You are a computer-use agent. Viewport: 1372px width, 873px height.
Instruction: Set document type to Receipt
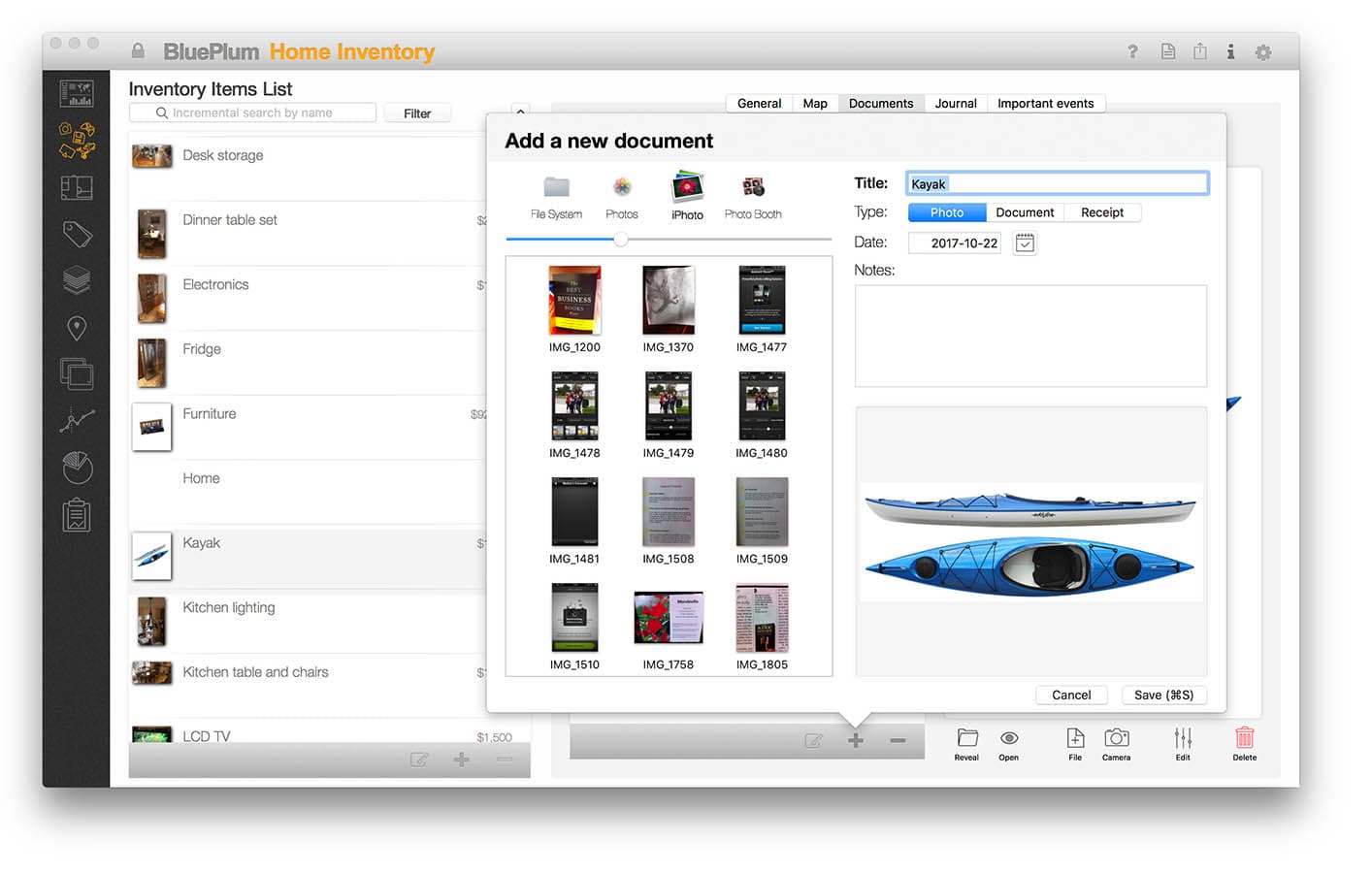coord(1102,211)
